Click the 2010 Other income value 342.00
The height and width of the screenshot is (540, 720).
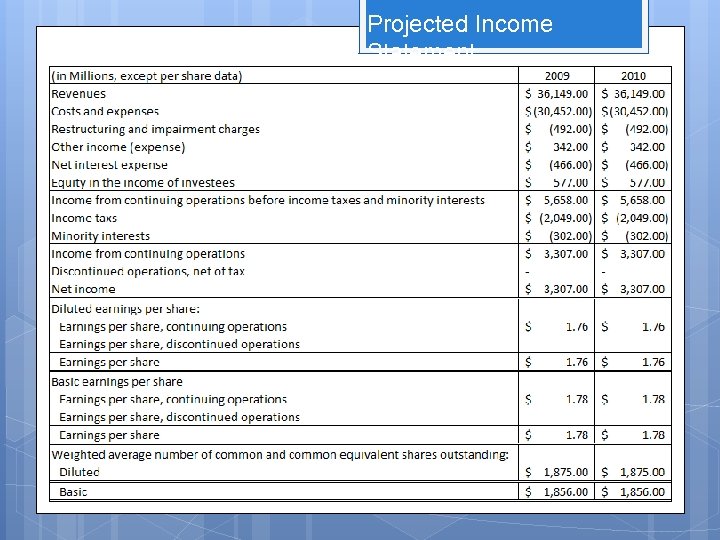click(x=647, y=147)
